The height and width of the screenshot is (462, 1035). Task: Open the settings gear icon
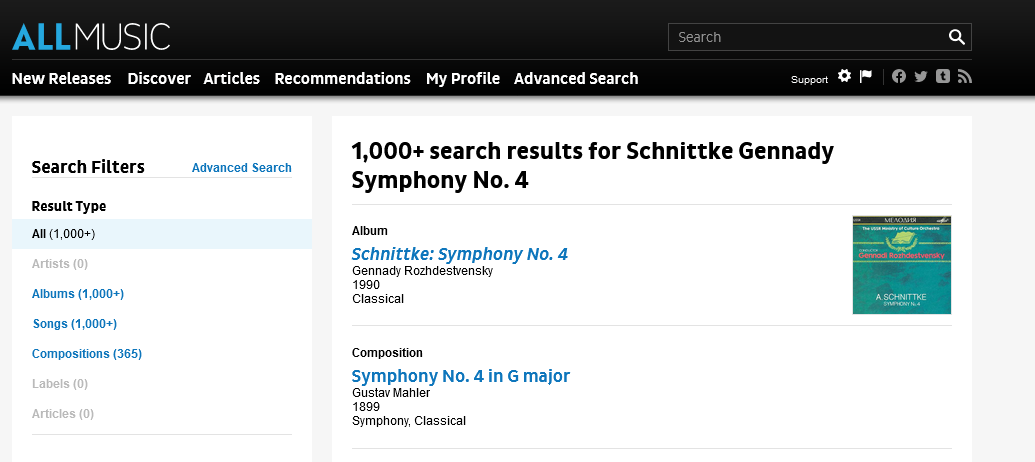pos(845,77)
